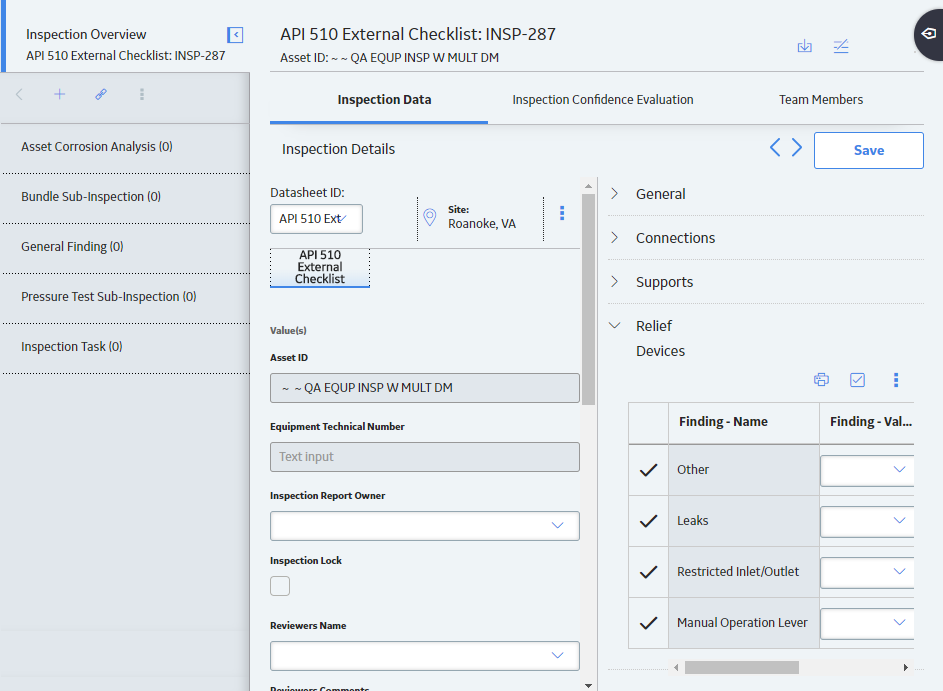Select the API 510 External Checklist datasheet tab
This screenshot has height=691, width=943.
click(x=320, y=268)
